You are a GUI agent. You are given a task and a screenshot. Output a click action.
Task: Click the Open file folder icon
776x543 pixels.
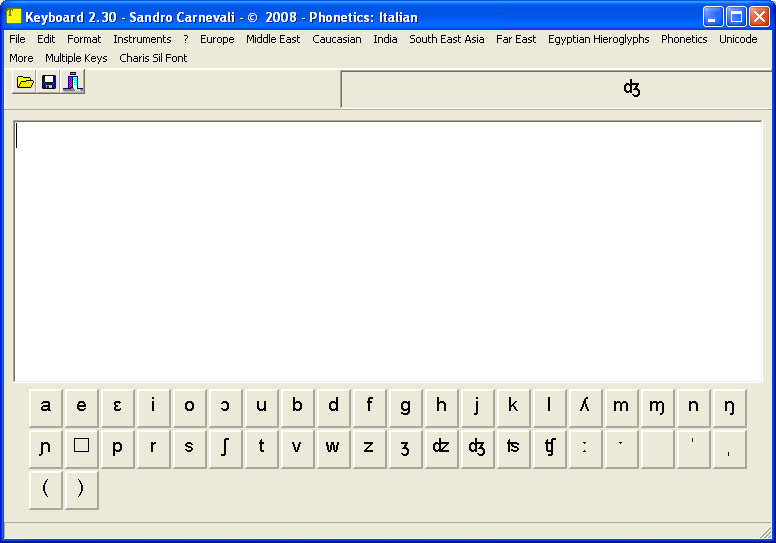pos(25,82)
